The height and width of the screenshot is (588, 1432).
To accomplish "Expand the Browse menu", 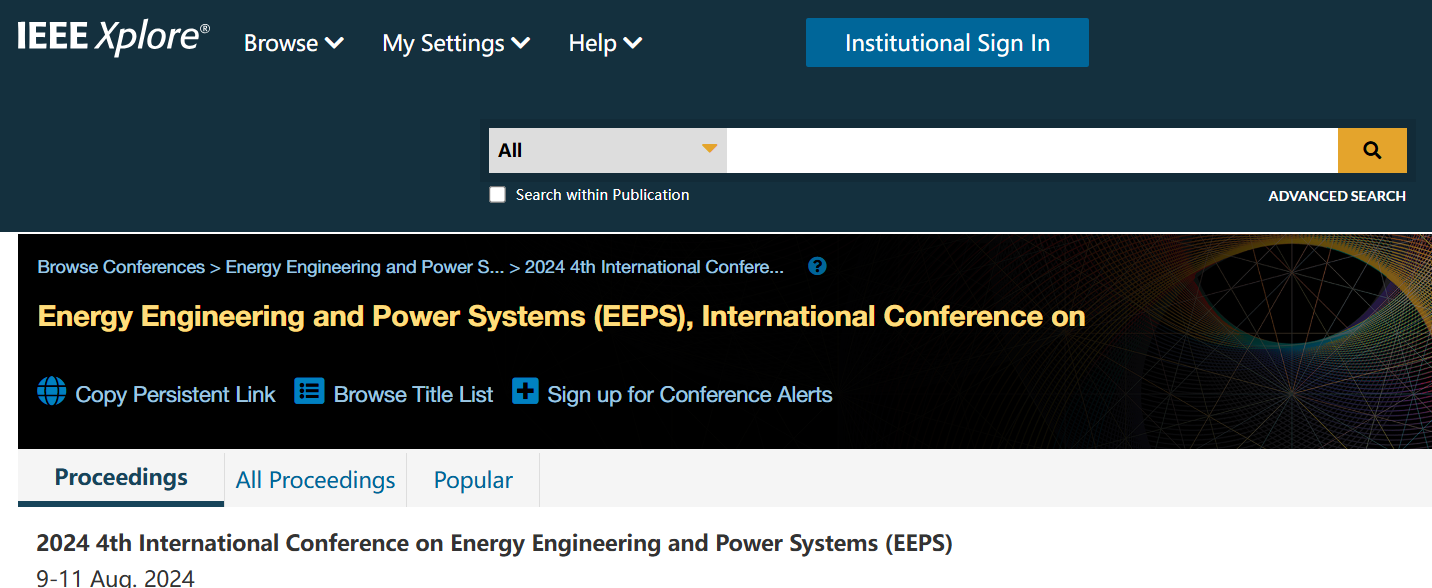I will (294, 43).
